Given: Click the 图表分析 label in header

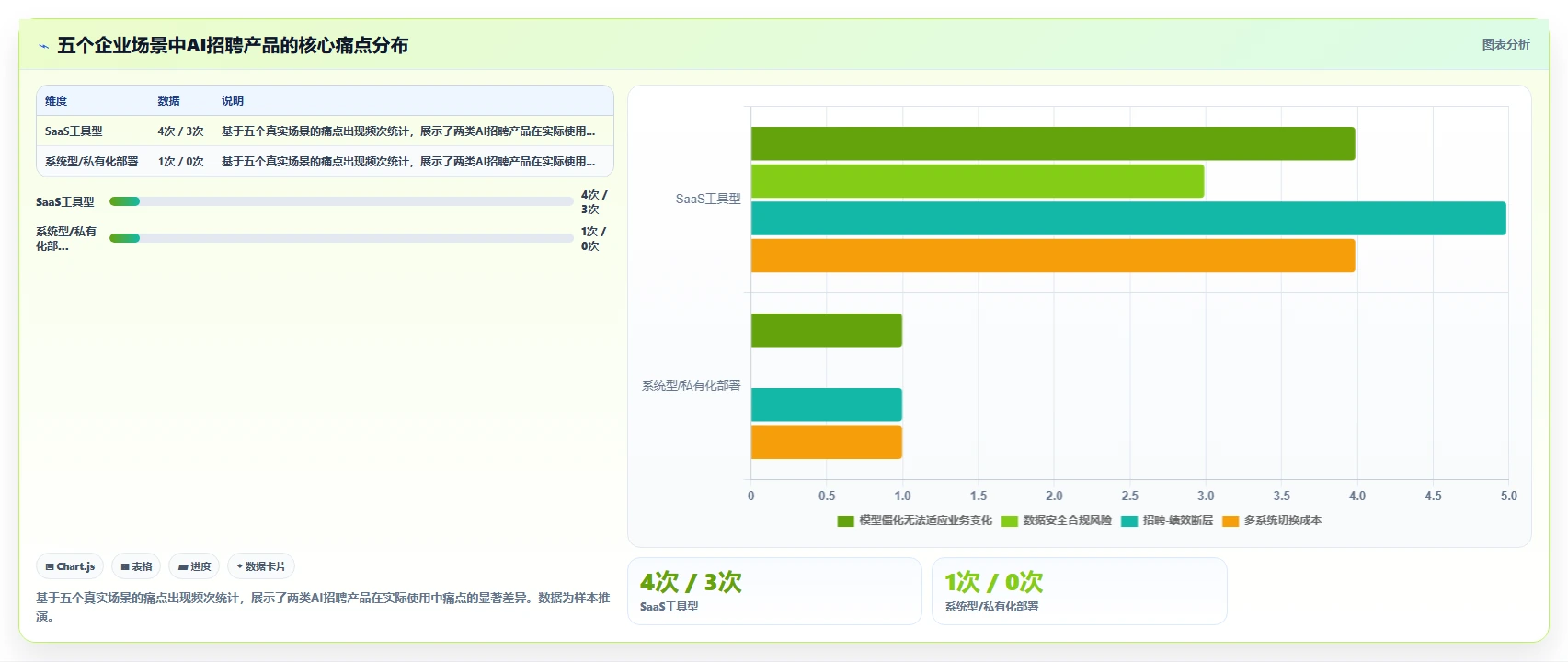Looking at the screenshot, I should point(1505,44).
